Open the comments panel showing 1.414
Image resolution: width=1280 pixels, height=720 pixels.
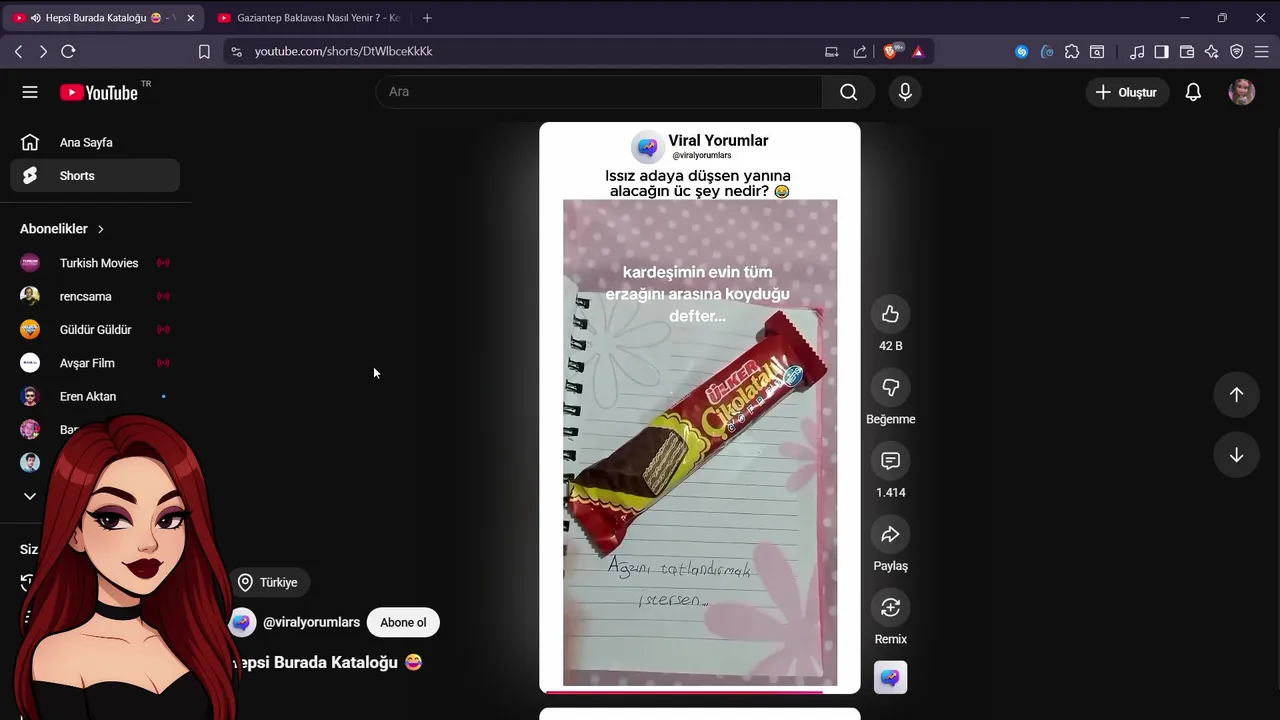(890, 461)
